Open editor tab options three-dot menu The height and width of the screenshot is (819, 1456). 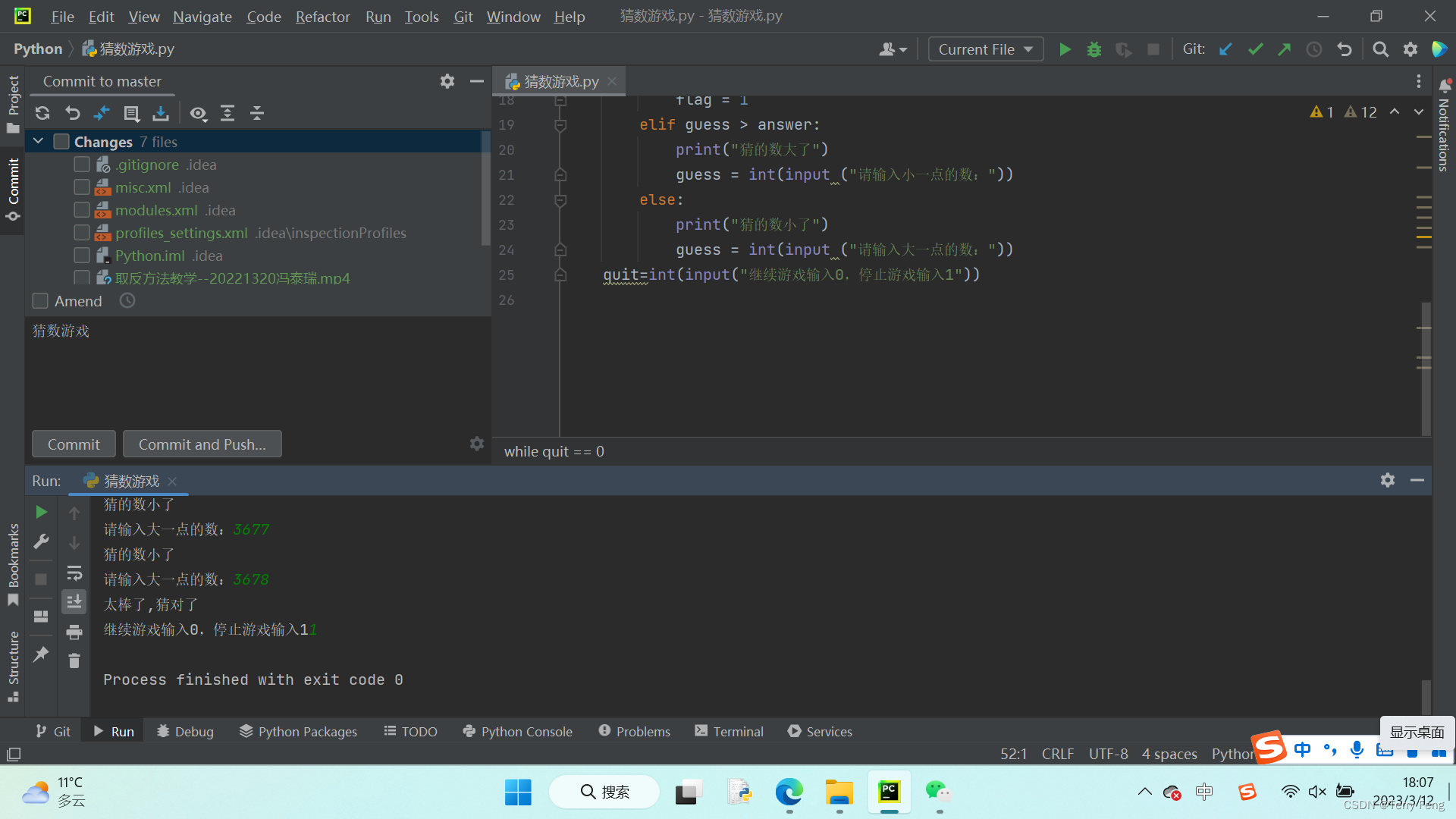pyautogui.click(x=1419, y=81)
